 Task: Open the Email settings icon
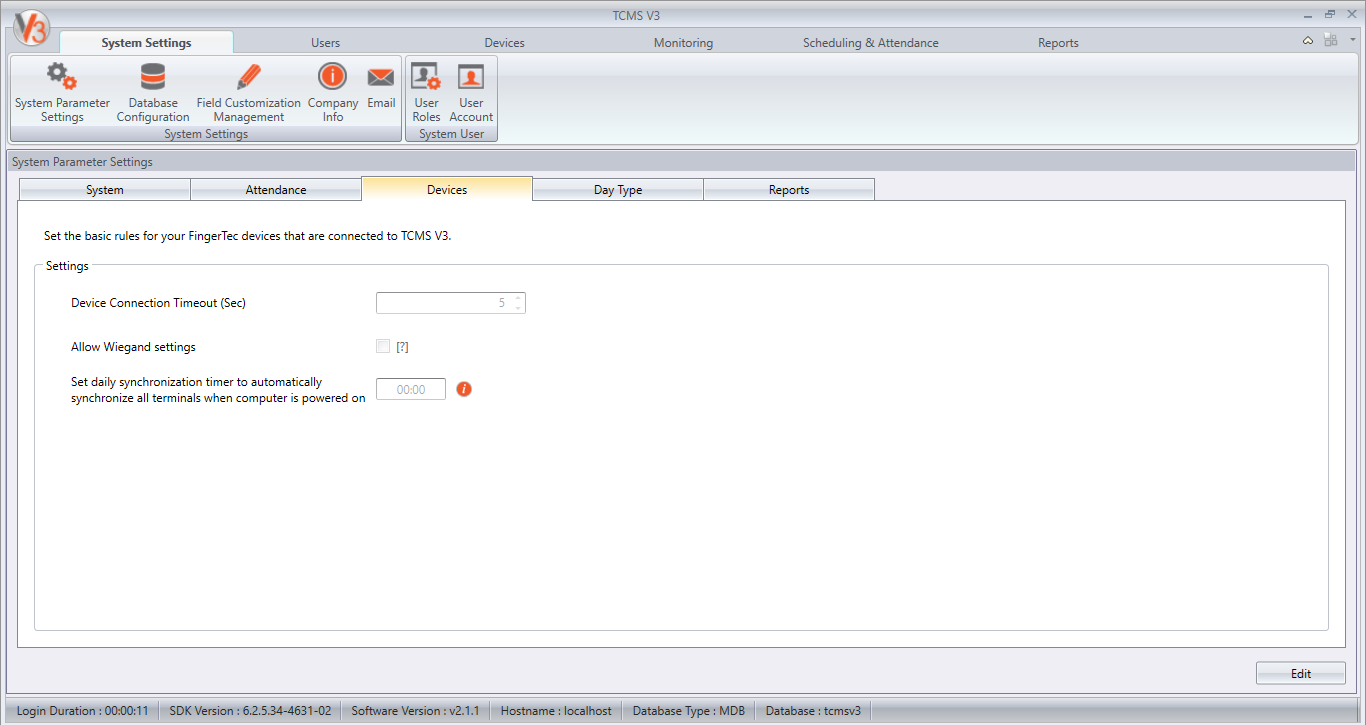pos(381,86)
